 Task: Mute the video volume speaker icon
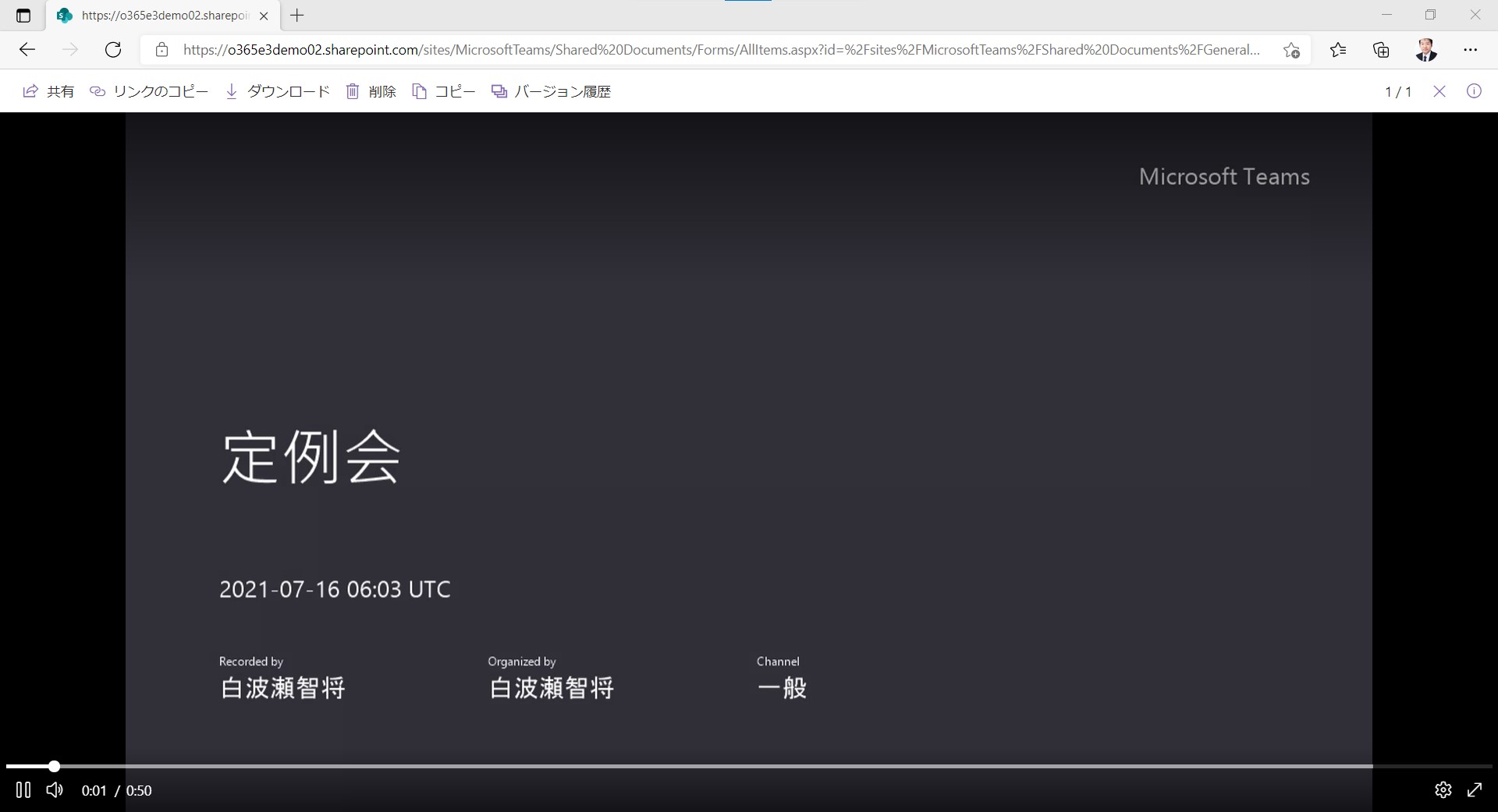point(55,790)
